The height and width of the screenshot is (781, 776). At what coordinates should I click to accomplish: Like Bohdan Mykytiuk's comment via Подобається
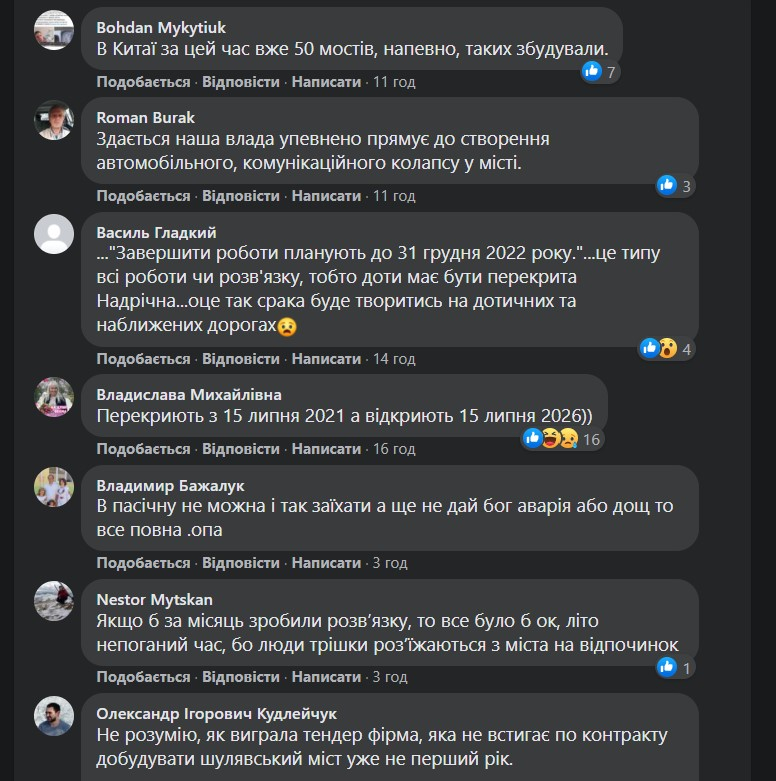(143, 81)
